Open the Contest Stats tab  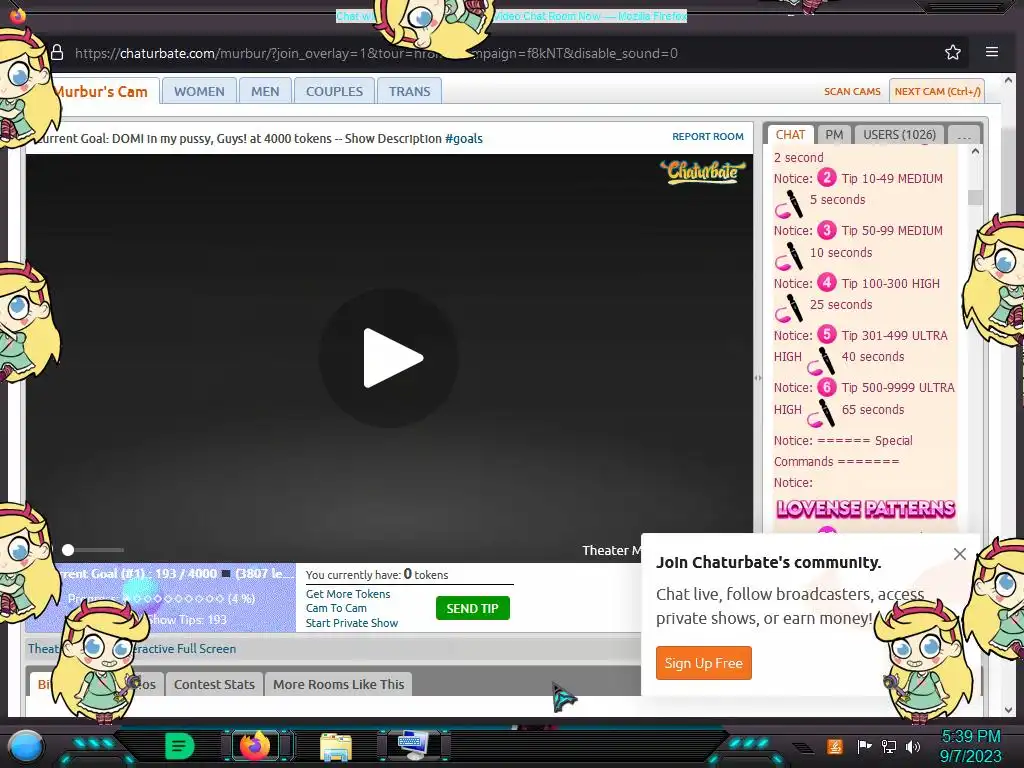pyautogui.click(x=214, y=684)
